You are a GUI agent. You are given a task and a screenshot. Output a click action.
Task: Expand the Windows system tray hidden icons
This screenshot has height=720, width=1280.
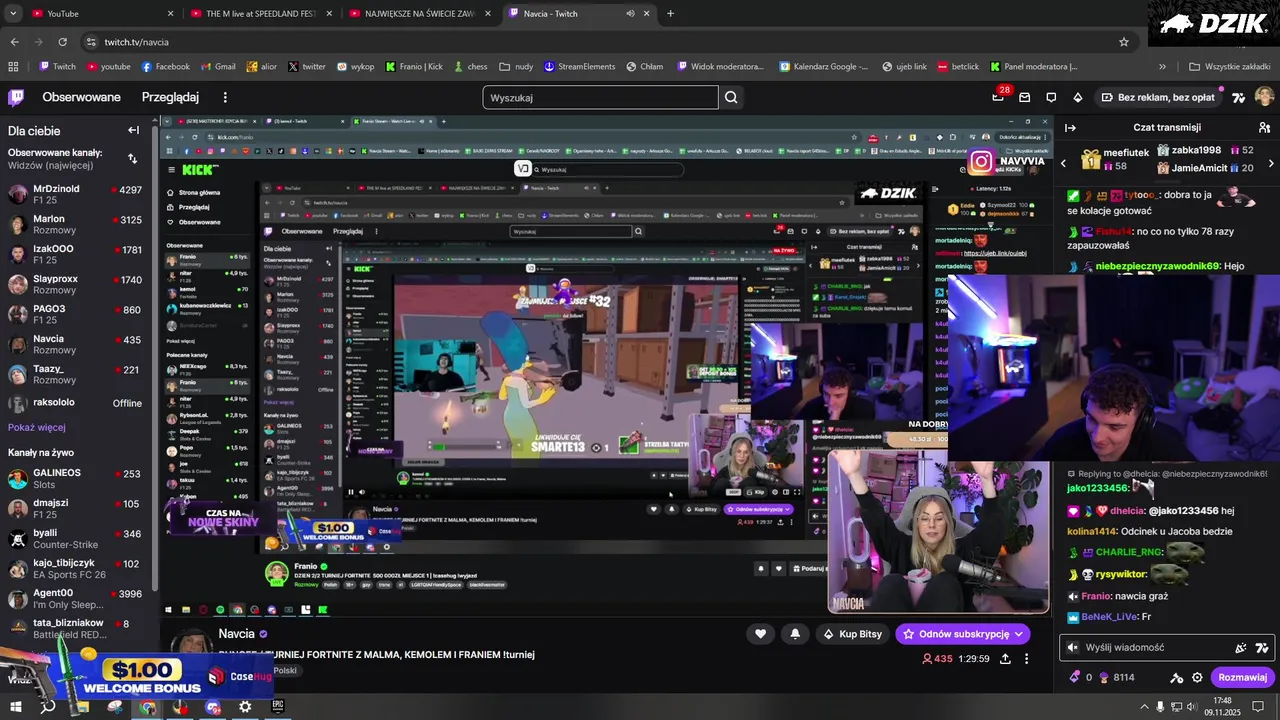[x=1145, y=706]
